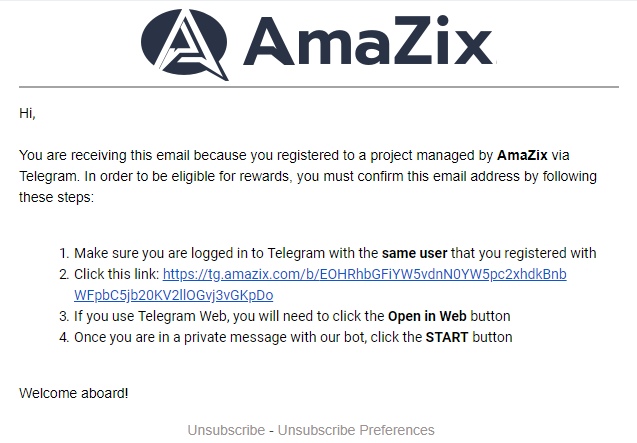Click the "Hi," greeting text

tap(27, 113)
